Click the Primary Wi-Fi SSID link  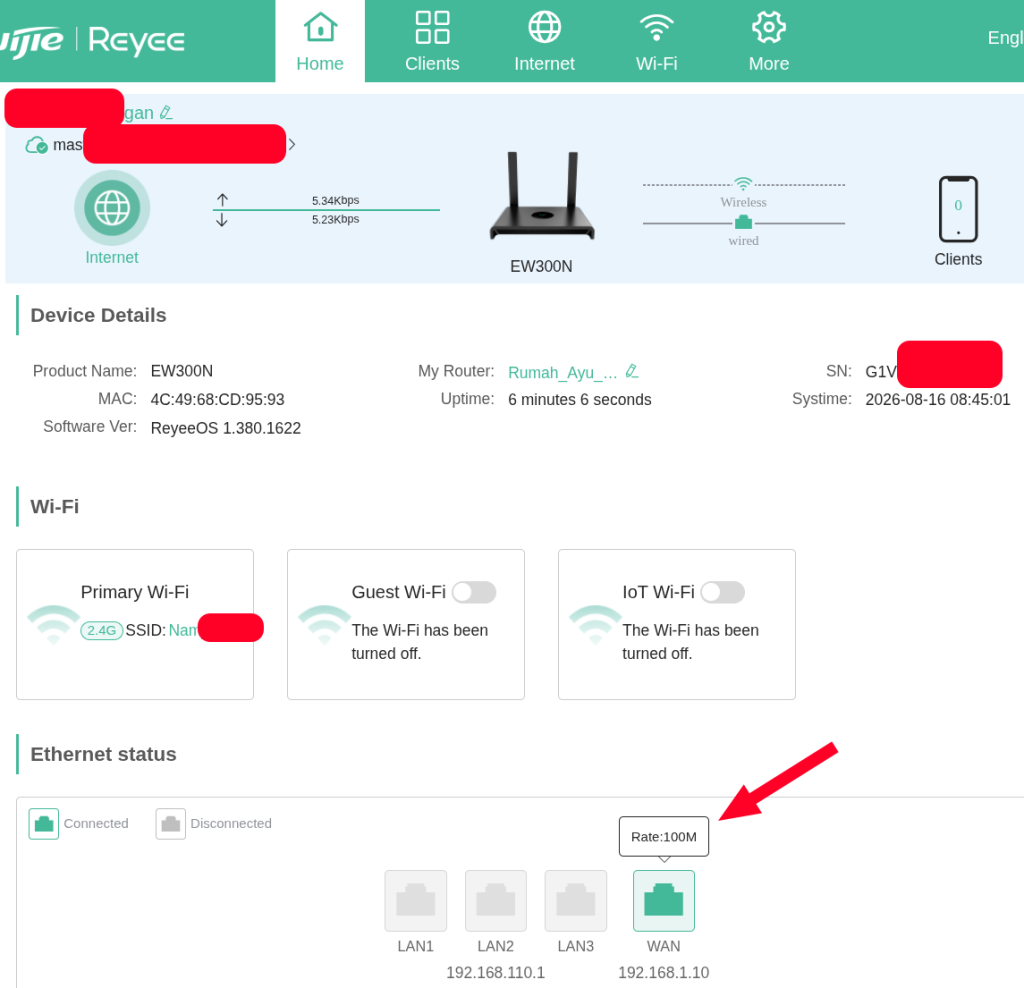[183, 630]
